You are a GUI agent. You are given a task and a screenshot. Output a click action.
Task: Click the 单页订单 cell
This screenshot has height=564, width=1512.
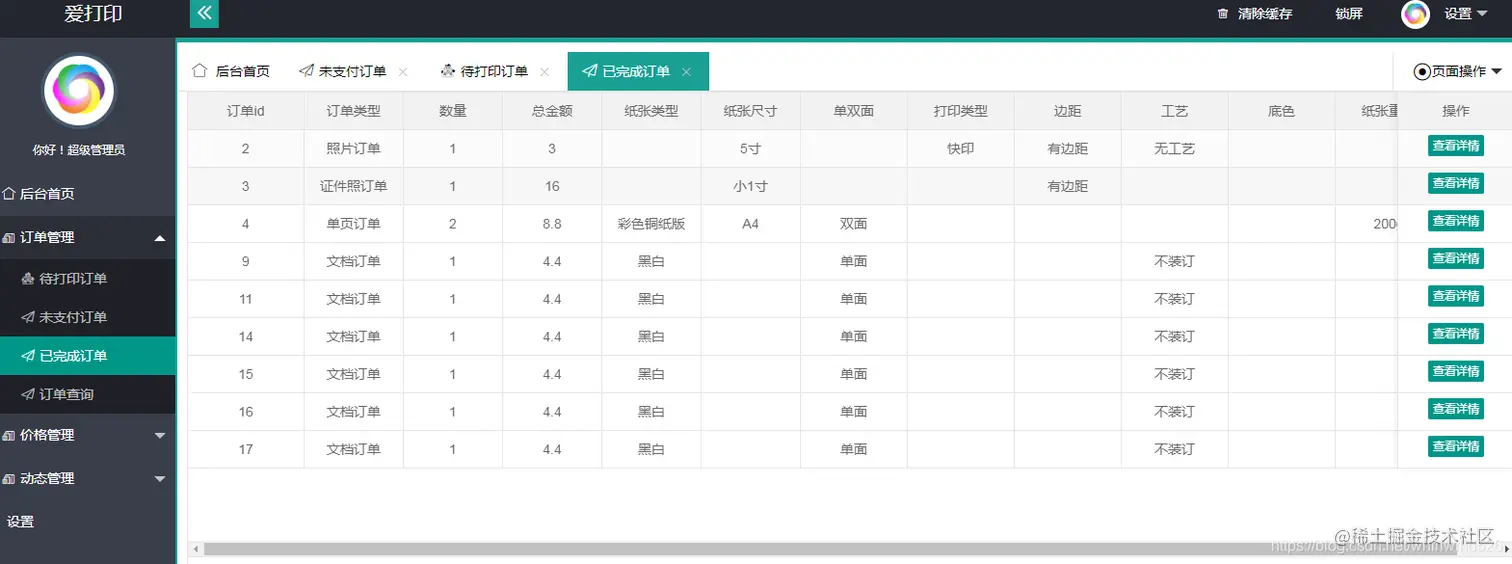[x=354, y=224]
